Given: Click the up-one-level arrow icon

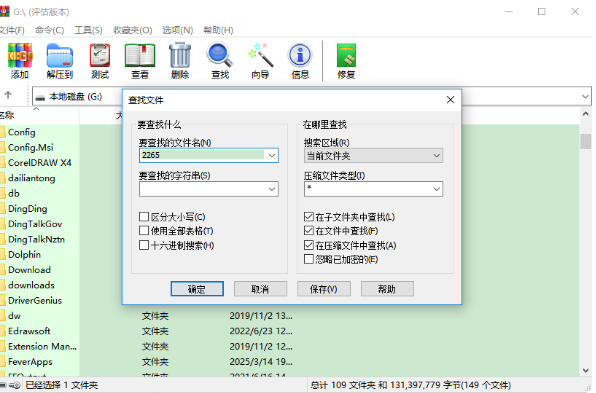Looking at the screenshot, I should 8,95.
